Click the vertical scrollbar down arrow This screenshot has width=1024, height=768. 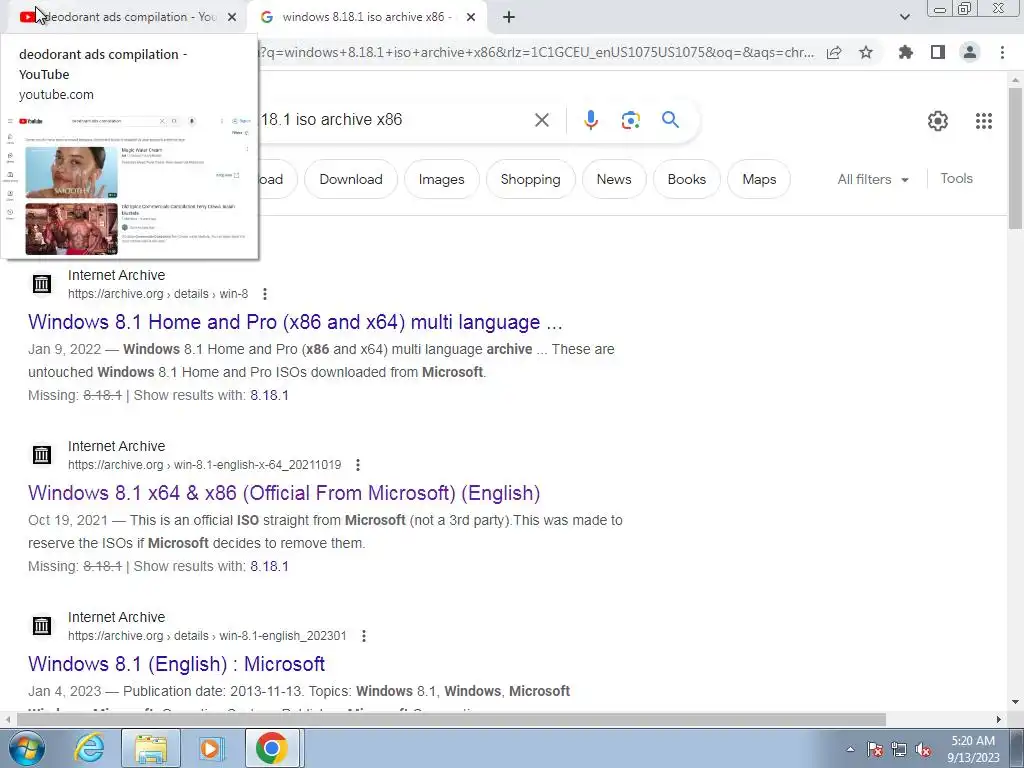pyautogui.click(x=1015, y=702)
